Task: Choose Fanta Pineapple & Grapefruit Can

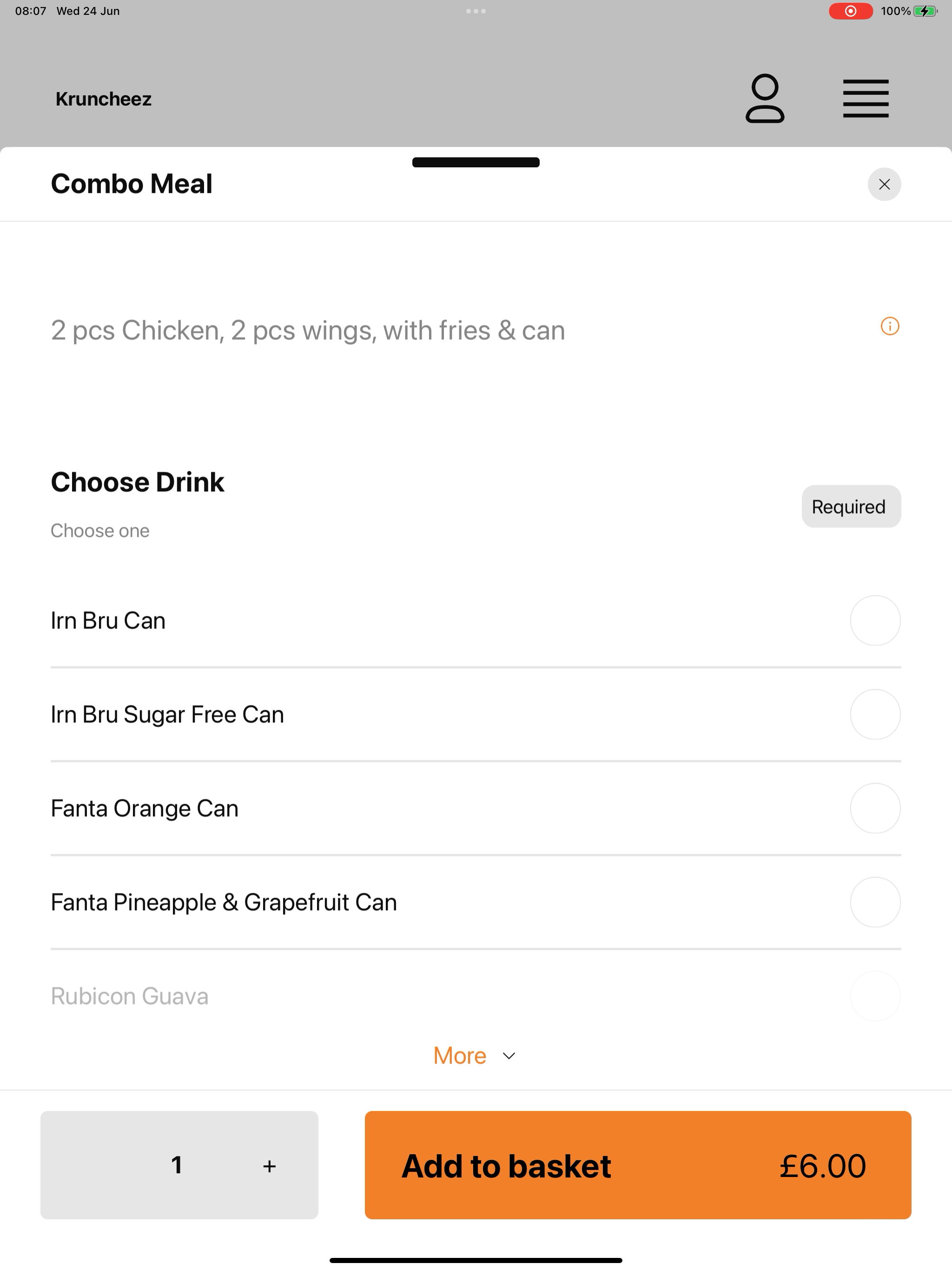Action: click(x=476, y=902)
